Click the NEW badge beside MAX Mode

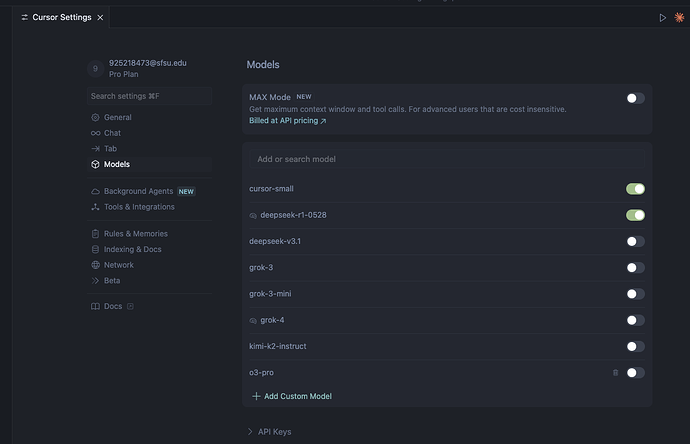(304, 97)
